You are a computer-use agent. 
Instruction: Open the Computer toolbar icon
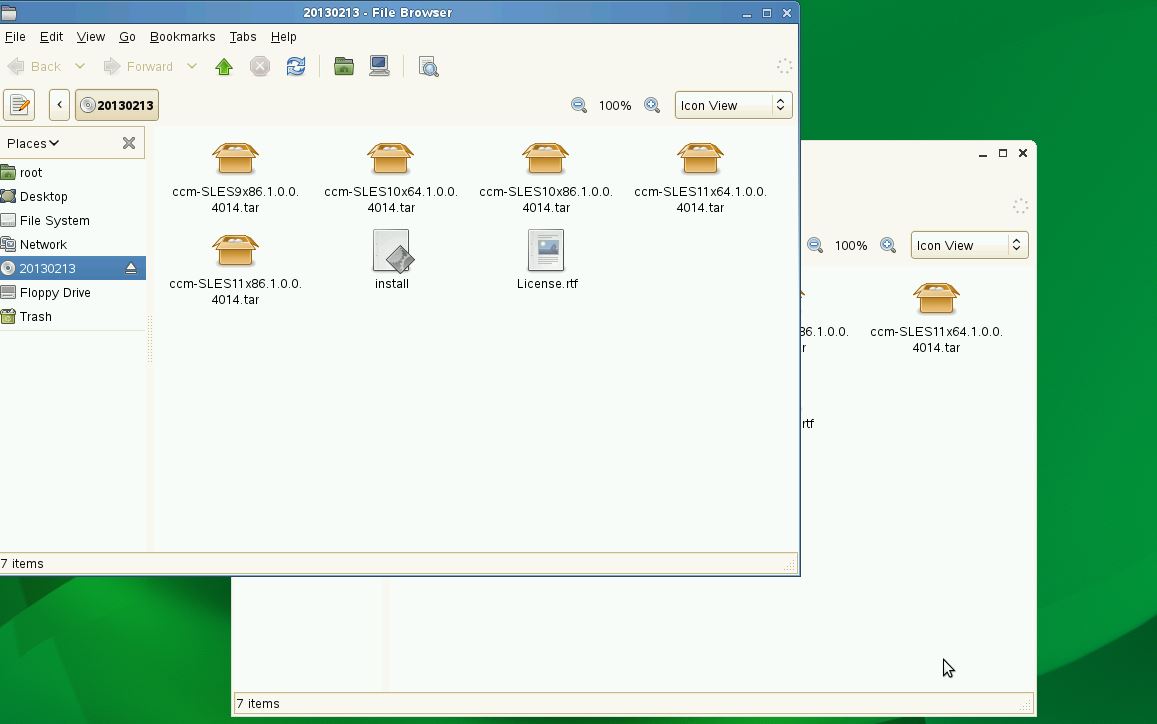(x=379, y=66)
